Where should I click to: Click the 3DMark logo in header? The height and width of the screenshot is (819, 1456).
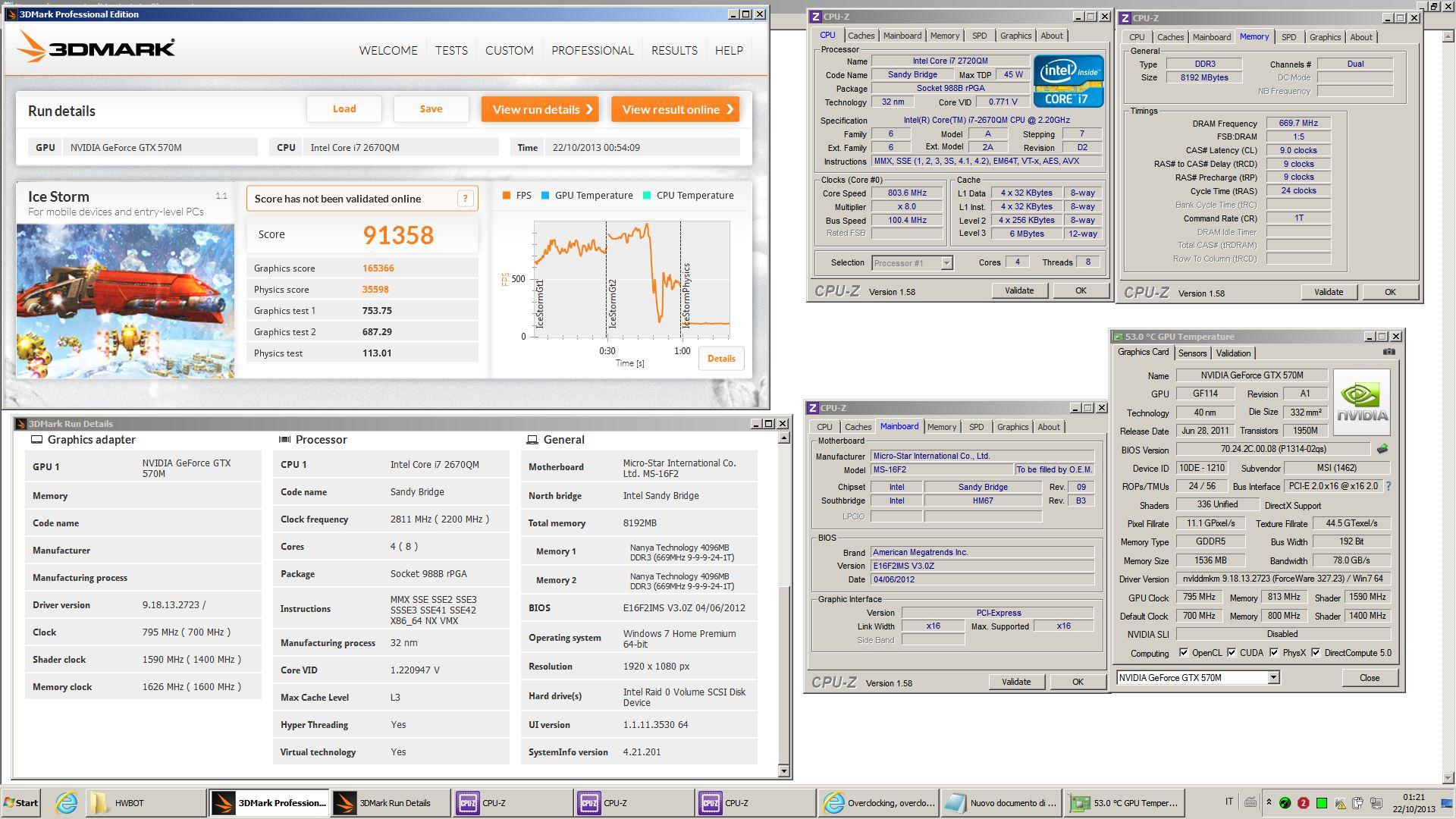pos(96,48)
